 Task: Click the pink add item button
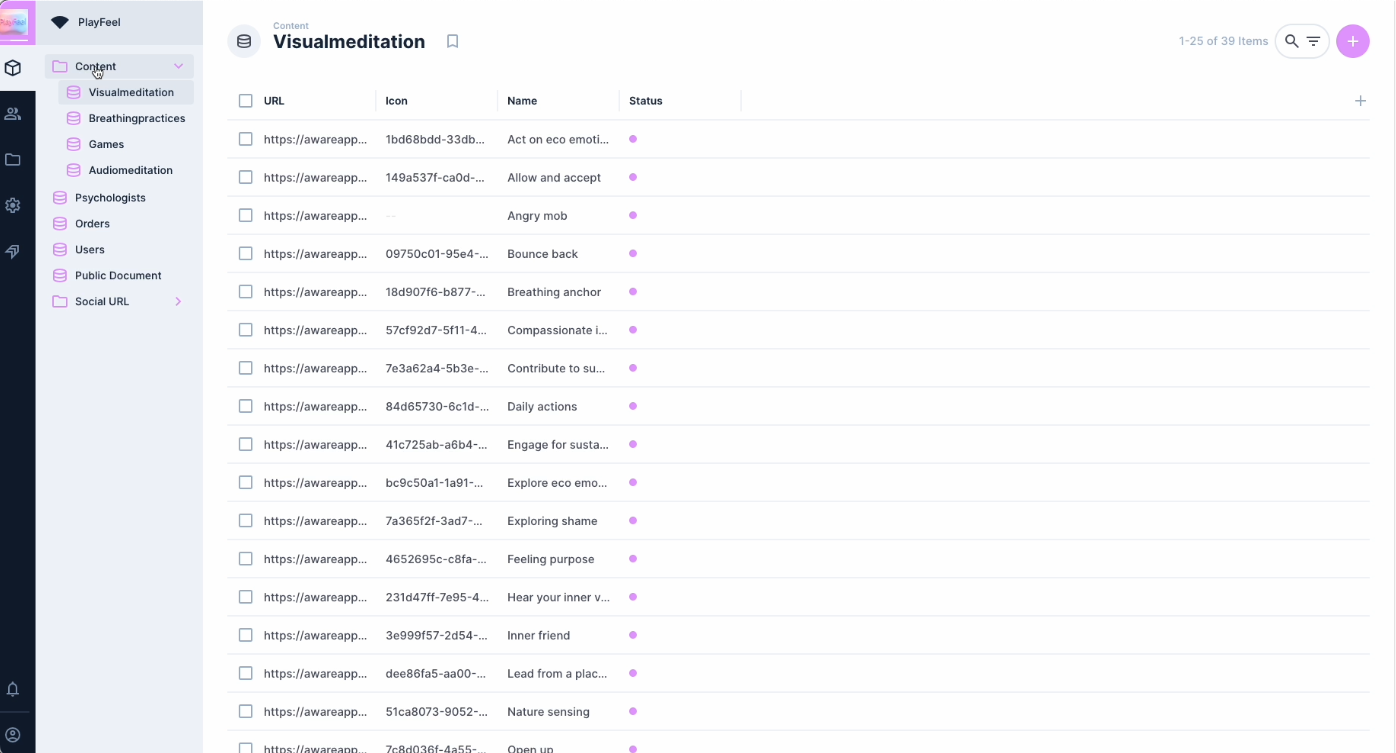(1352, 41)
